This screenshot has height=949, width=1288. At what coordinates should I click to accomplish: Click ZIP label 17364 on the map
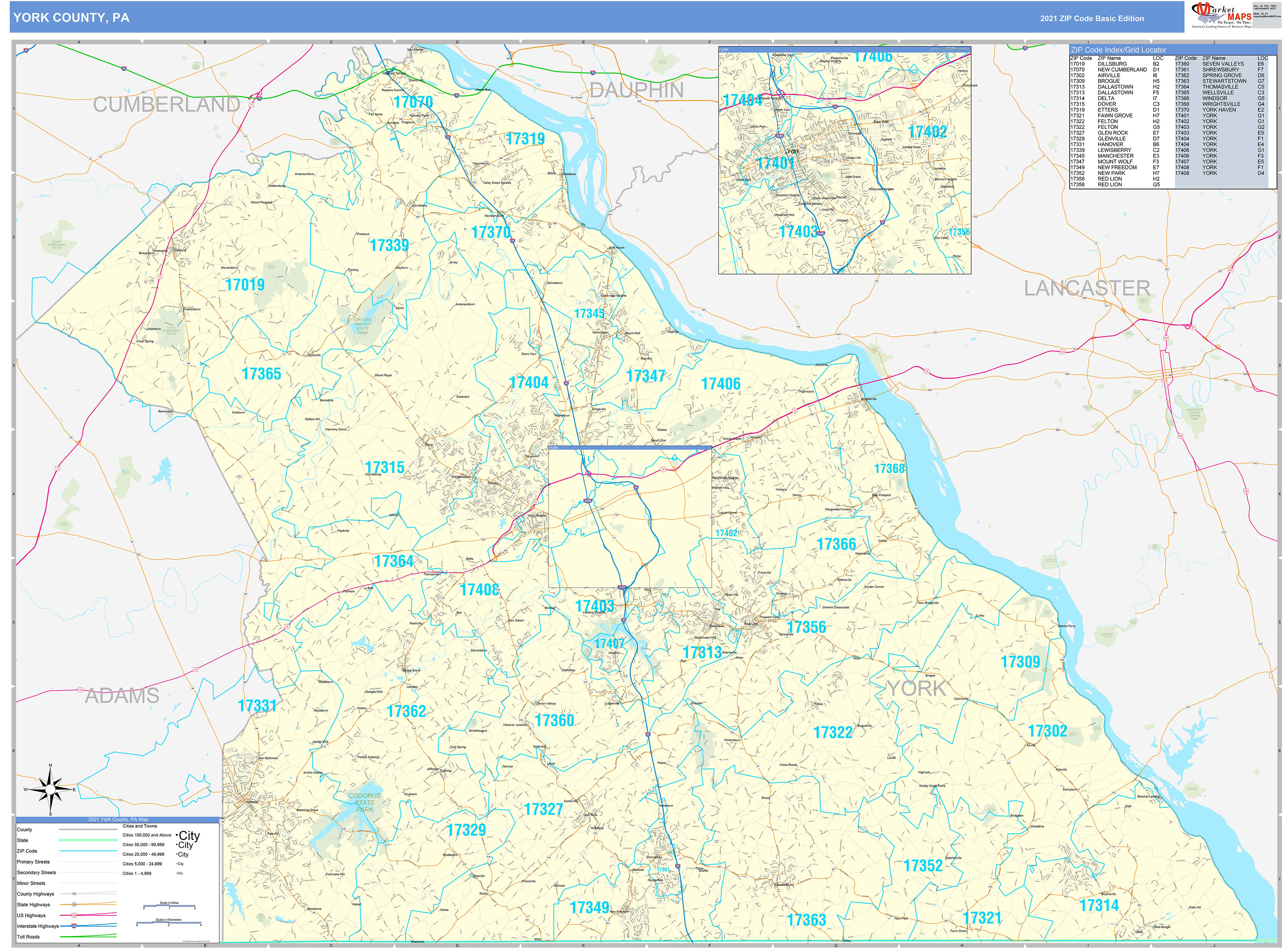pos(393,561)
